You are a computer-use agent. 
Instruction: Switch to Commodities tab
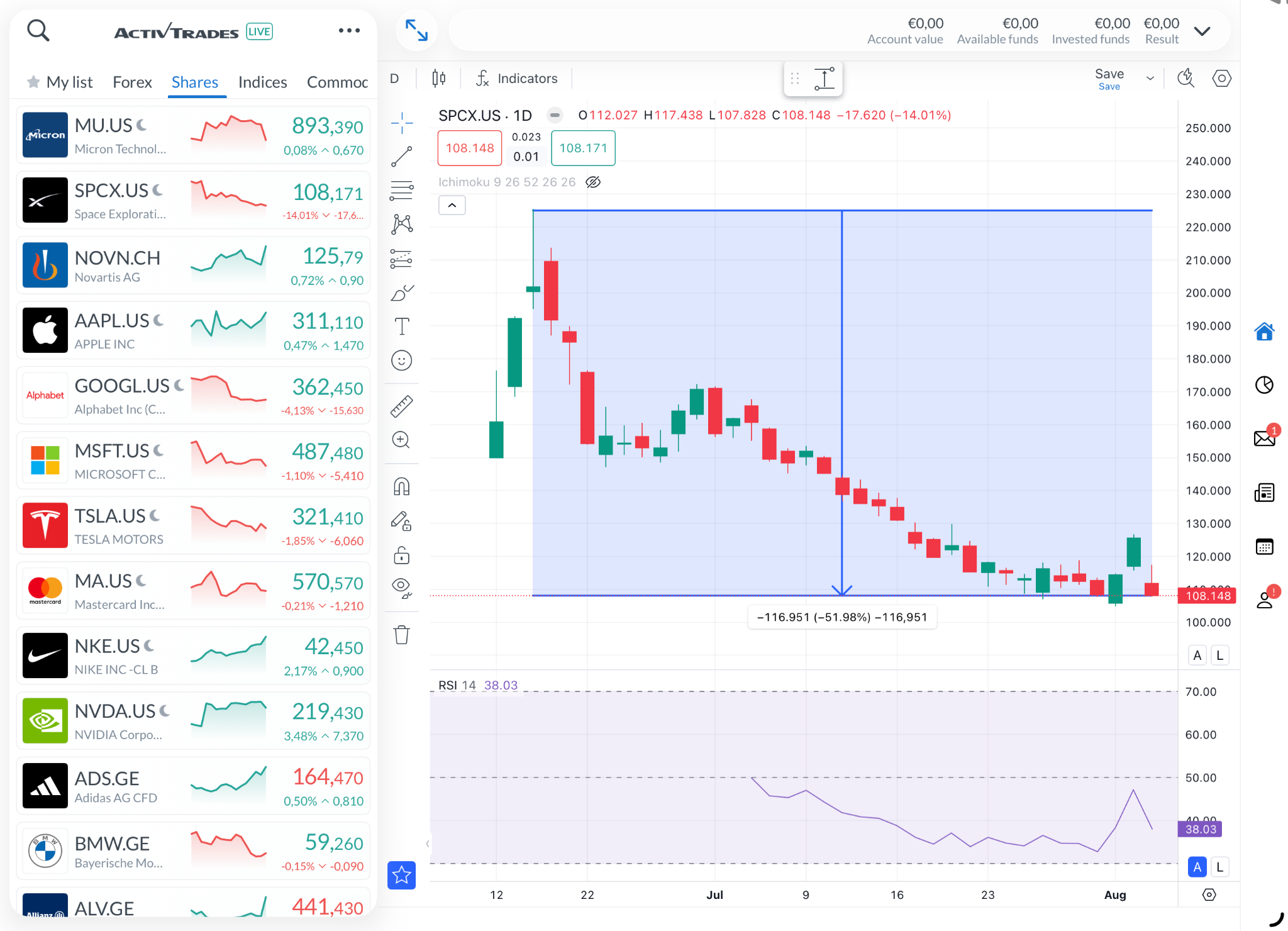tap(338, 82)
